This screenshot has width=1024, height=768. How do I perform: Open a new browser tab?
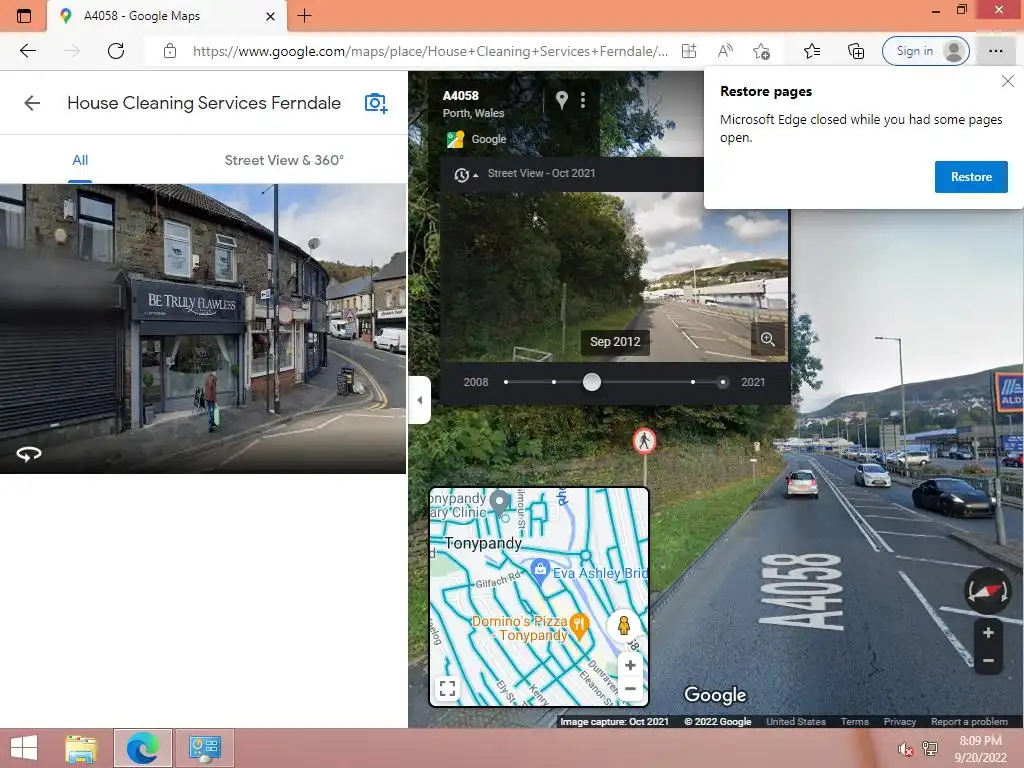click(304, 16)
